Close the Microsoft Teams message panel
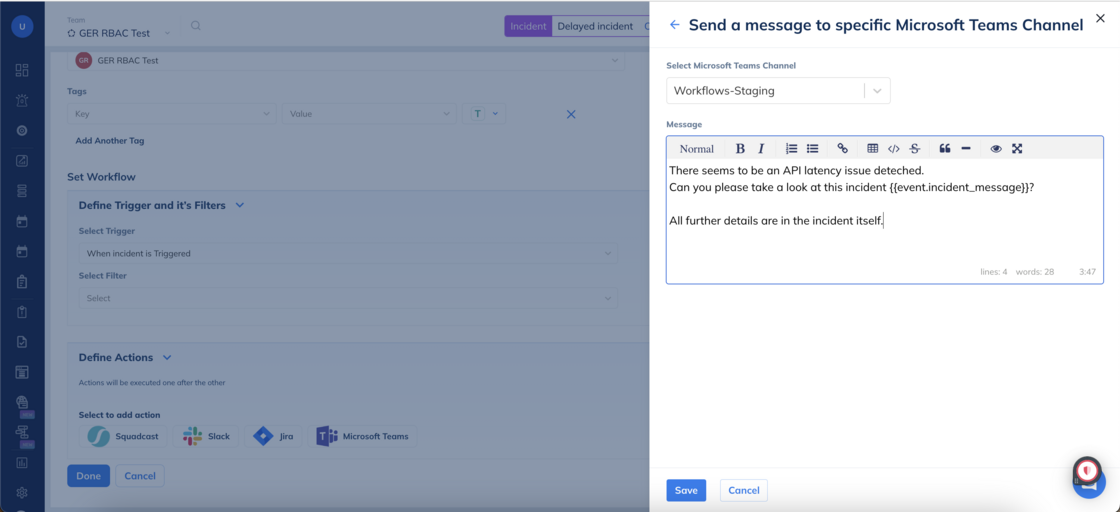Image resolution: width=1120 pixels, height=512 pixels. pyautogui.click(x=1100, y=19)
